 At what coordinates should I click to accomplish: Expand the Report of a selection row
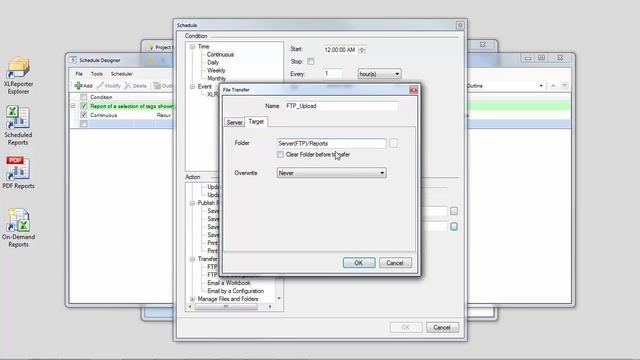[73, 106]
